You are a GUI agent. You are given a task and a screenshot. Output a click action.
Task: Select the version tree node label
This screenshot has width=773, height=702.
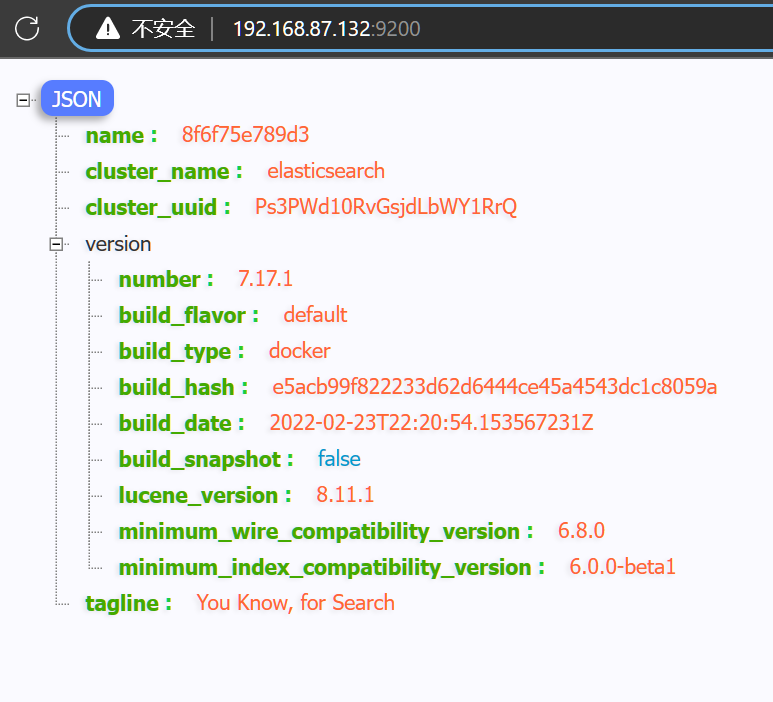pyautogui.click(x=118, y=244)
